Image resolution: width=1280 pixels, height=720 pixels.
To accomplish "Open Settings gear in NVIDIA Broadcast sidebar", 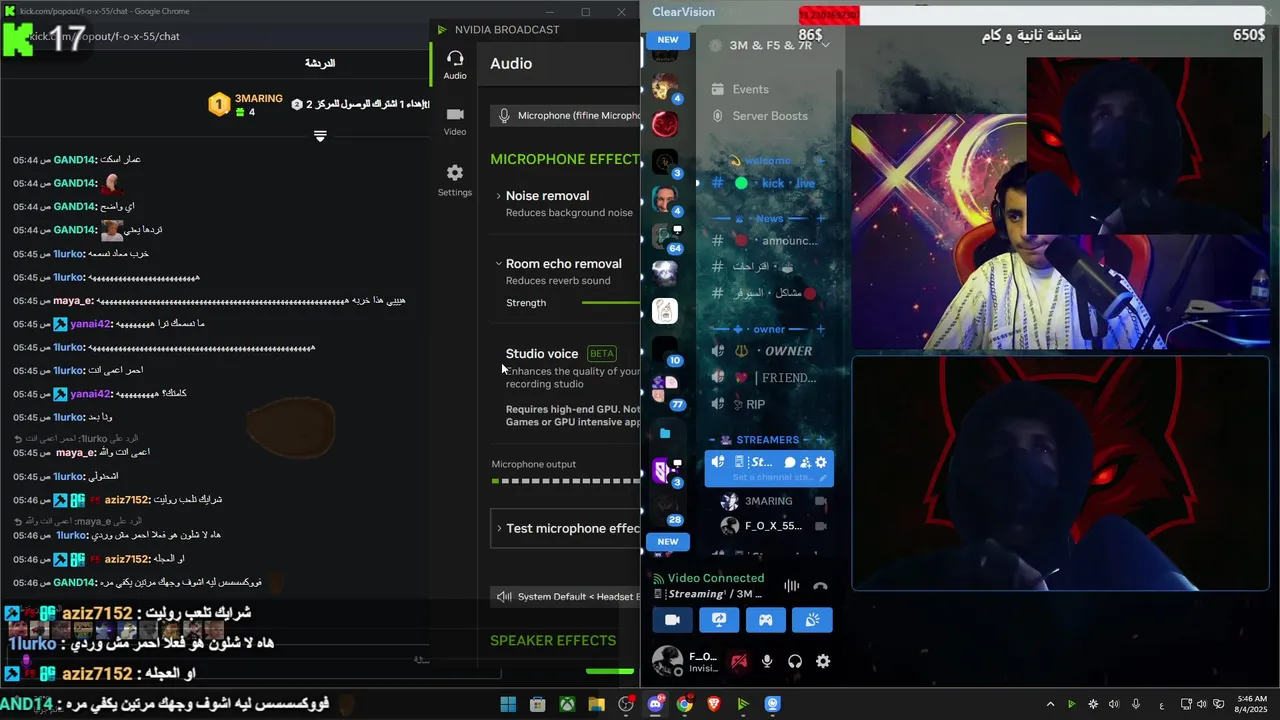I will pyautogui.click(x=455, y=181).
